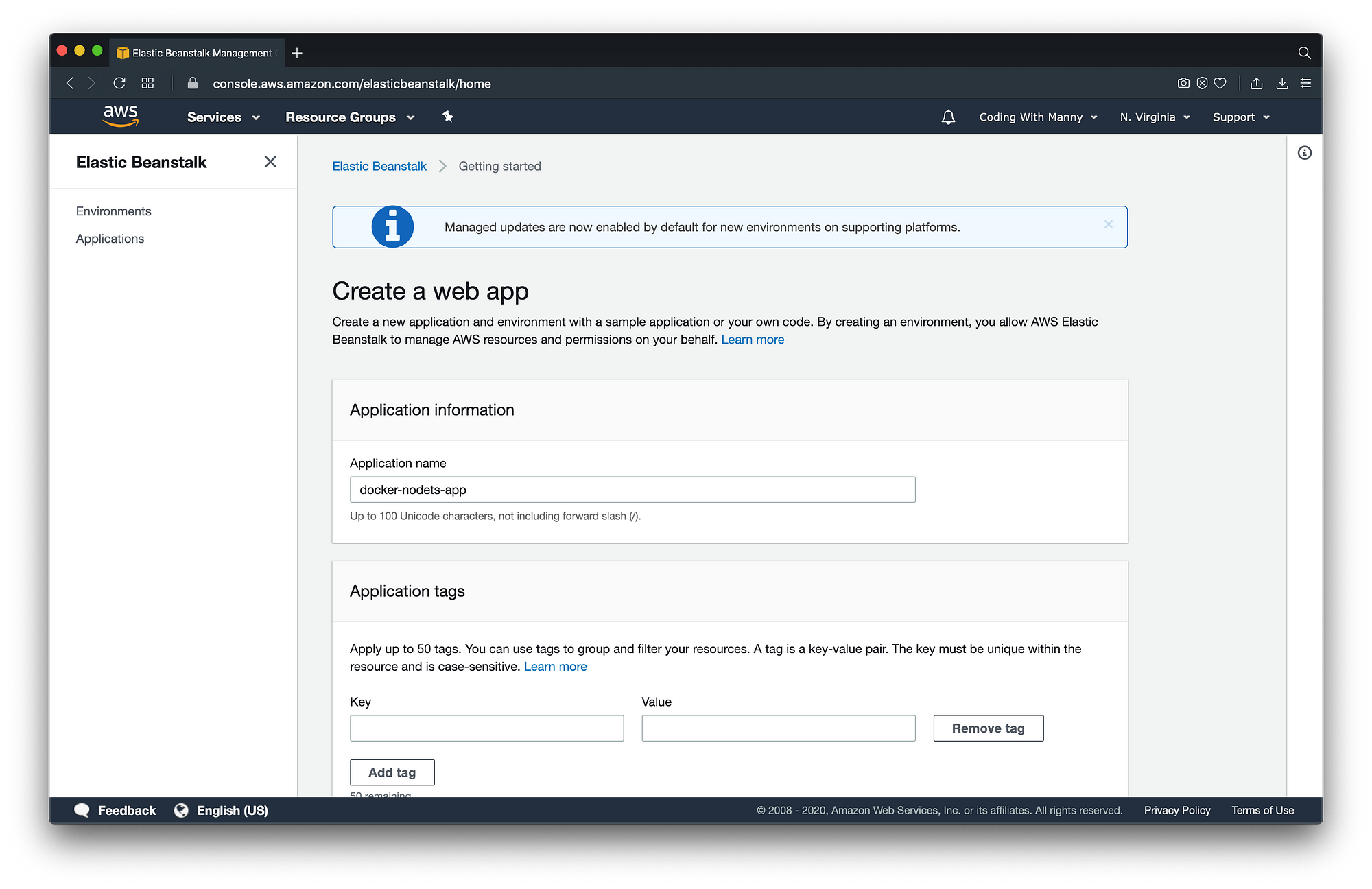
Task: Click the browser forward arrow
Action: pyautogui.click(x=92, y=83)
